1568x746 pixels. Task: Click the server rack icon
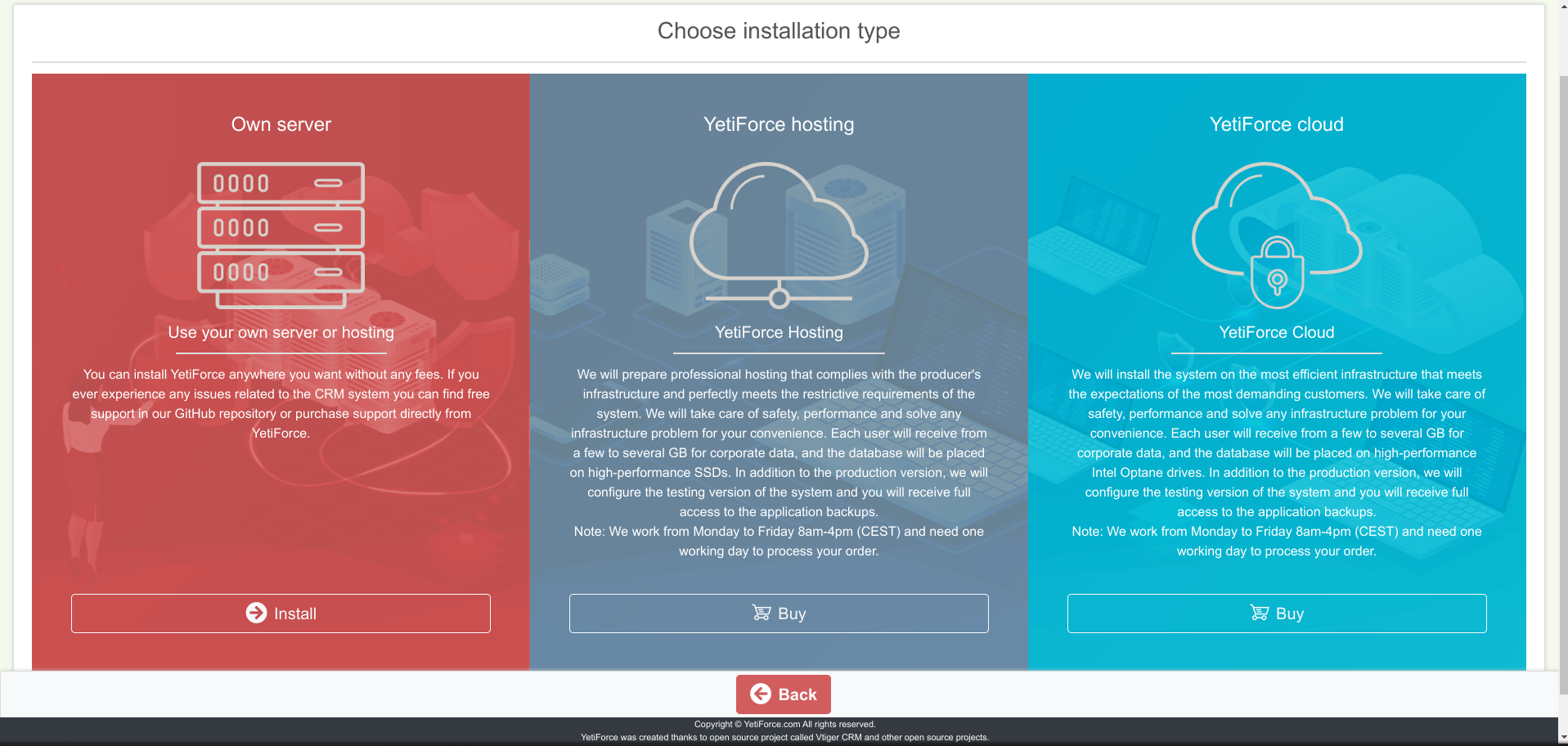(281, 236)
